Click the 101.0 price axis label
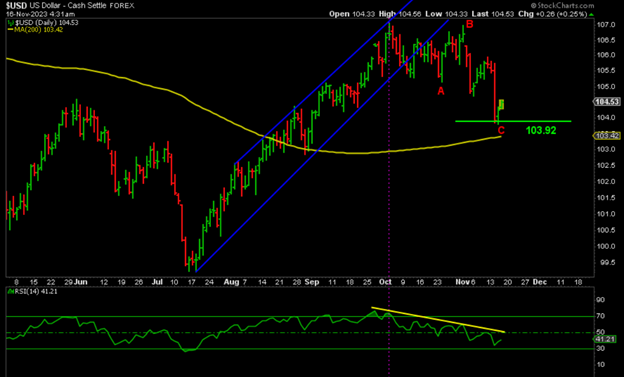 [606, 214]
